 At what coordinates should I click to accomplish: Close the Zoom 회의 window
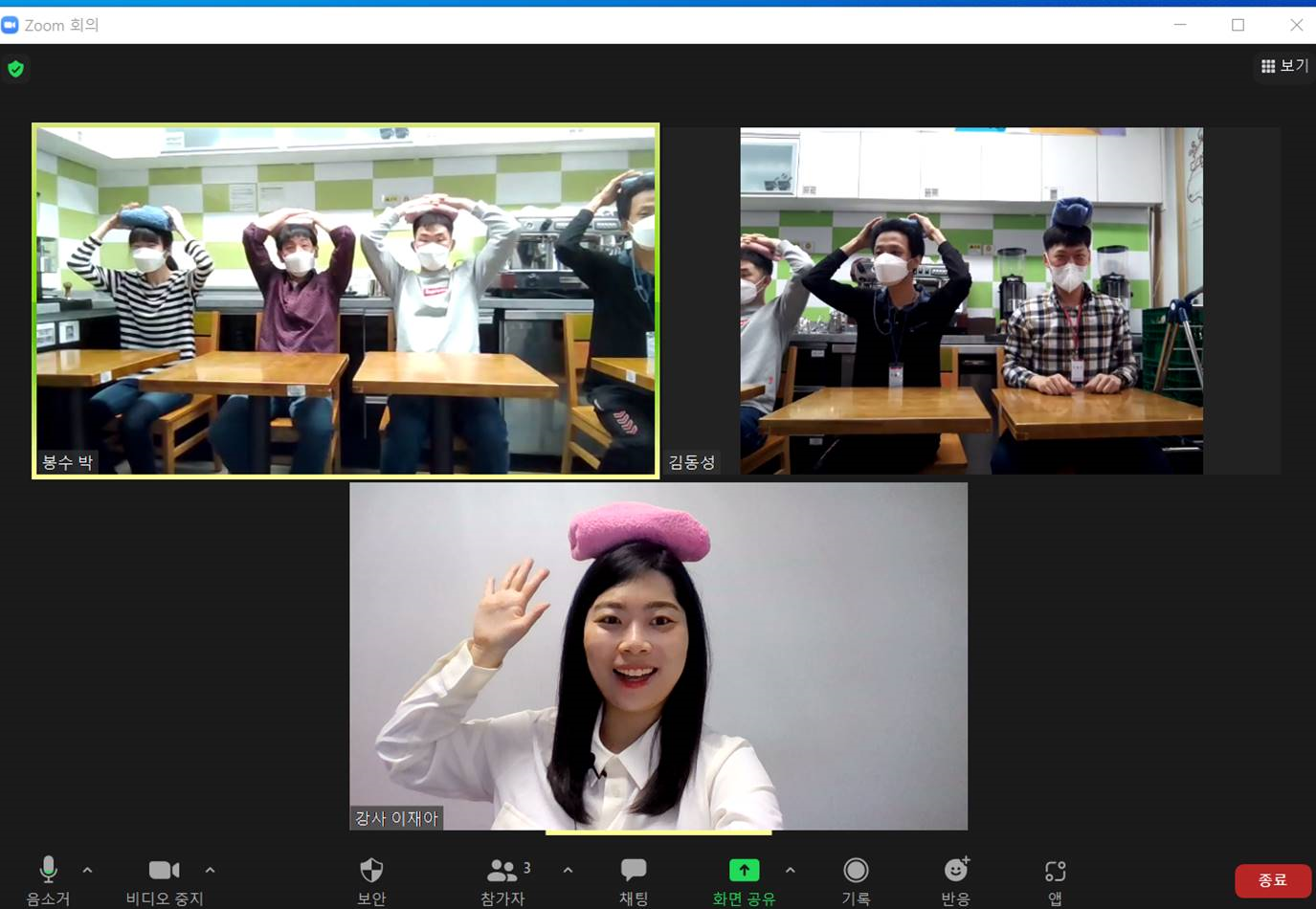[x=1296, y=25]
